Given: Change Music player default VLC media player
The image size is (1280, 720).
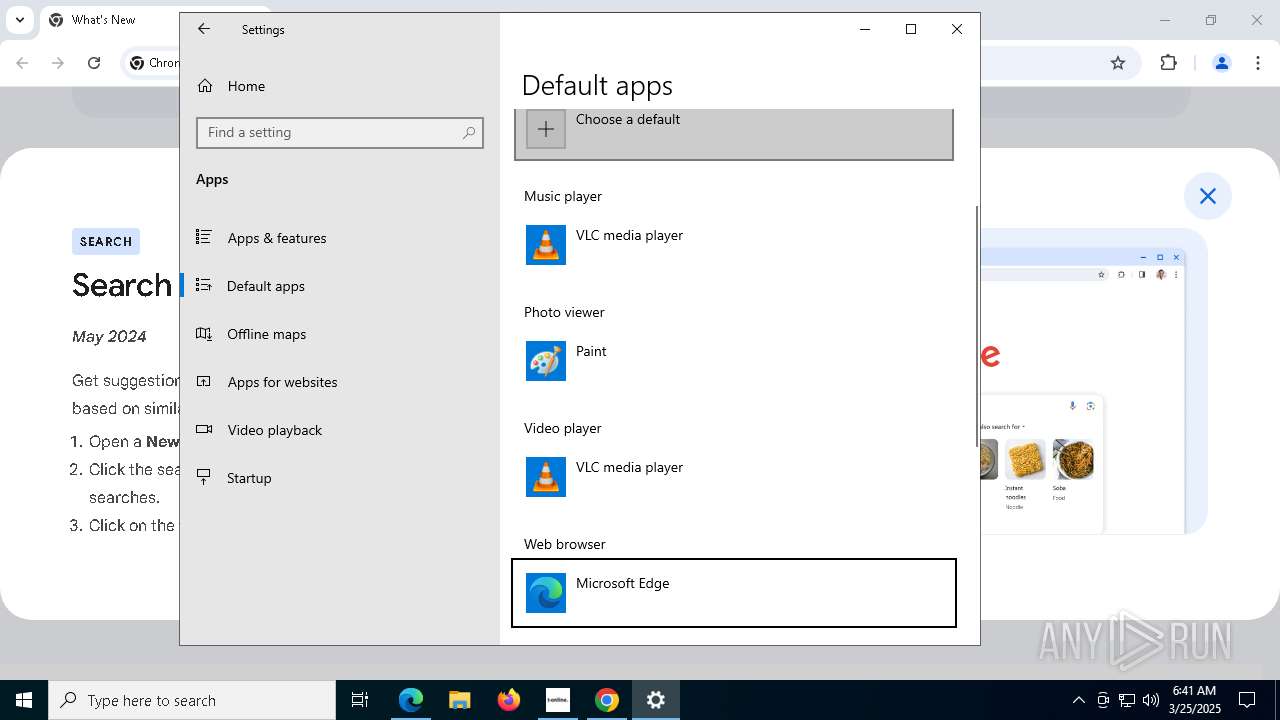Looking at the screenshot, I should pos(734,245).
